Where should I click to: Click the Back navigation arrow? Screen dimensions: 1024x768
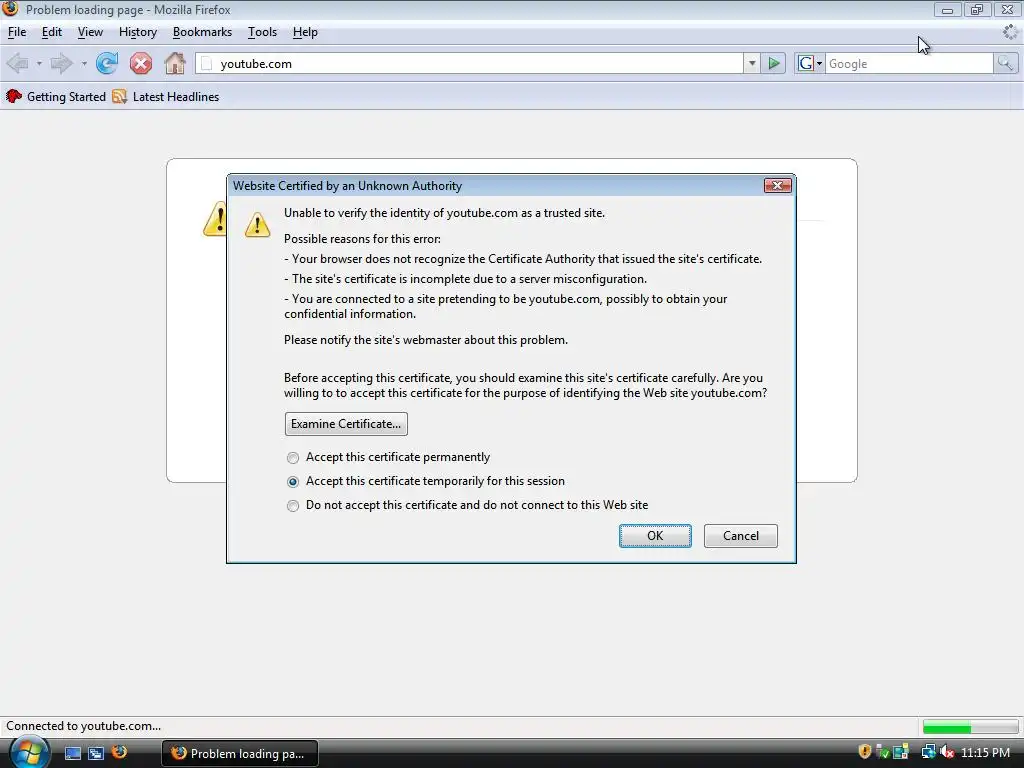pyautogui.click(x=18, y=63)
